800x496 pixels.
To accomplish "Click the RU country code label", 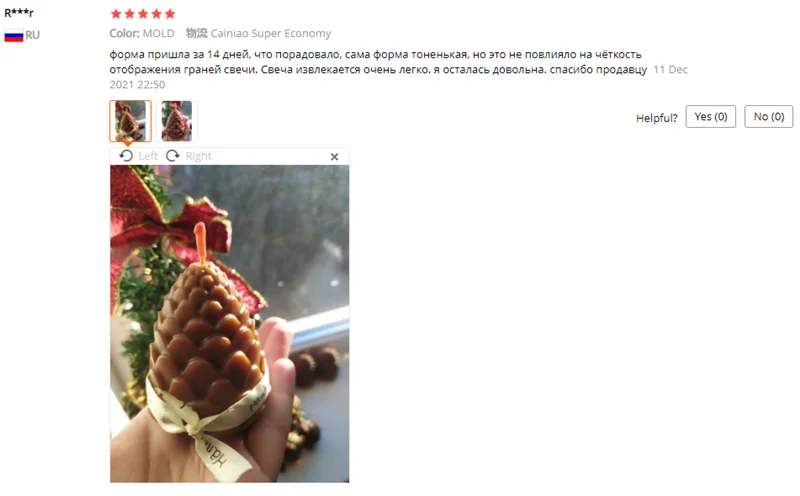I will pyautogui.click(x=33, y=35).
